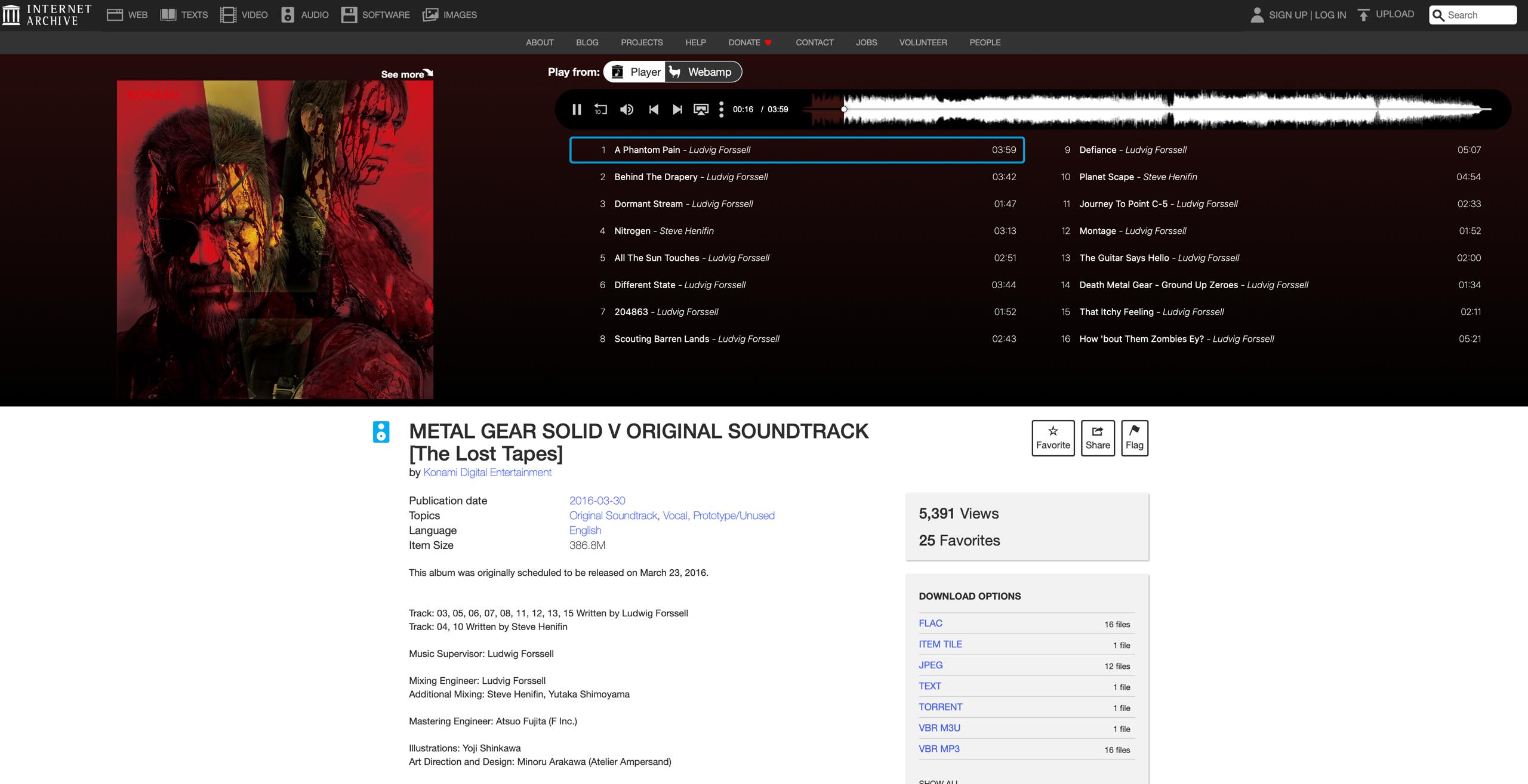The image size is (1528, 784).
Task: Click the audio item type icon
Action: click(x=381, y=432)
